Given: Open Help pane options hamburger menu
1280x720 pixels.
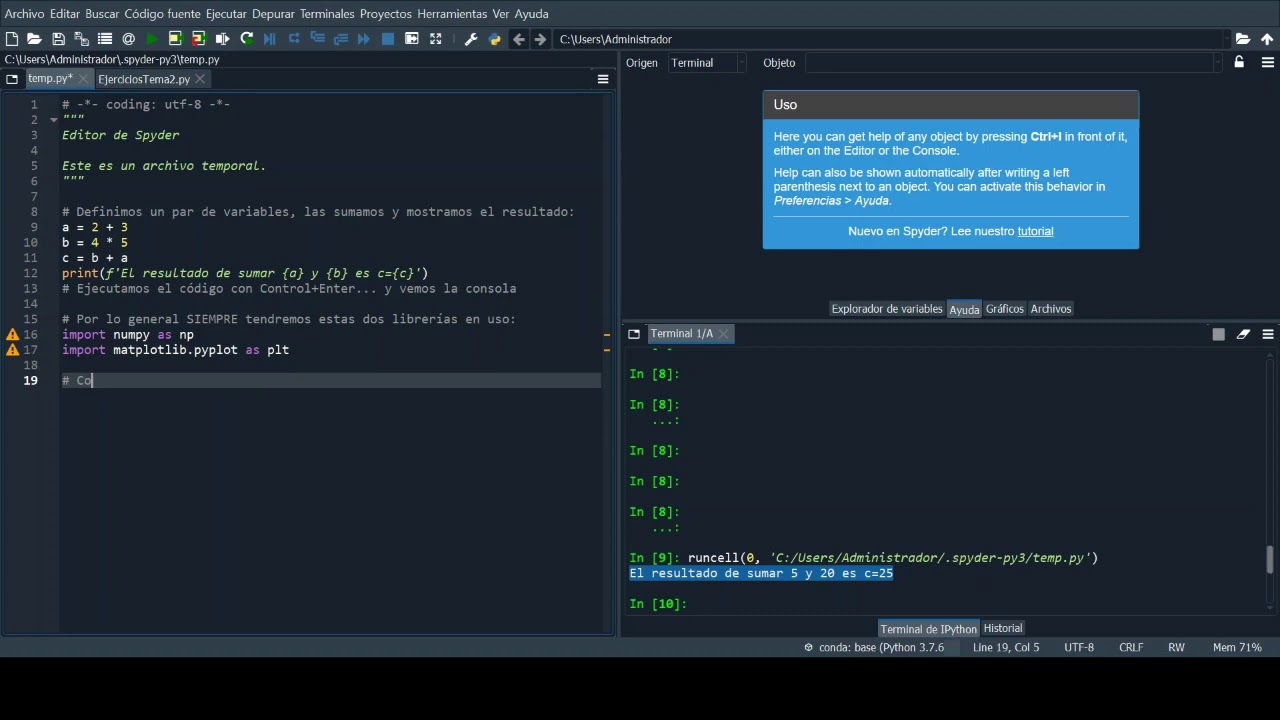Looking at the screenshot, I should coord(1267,62).
